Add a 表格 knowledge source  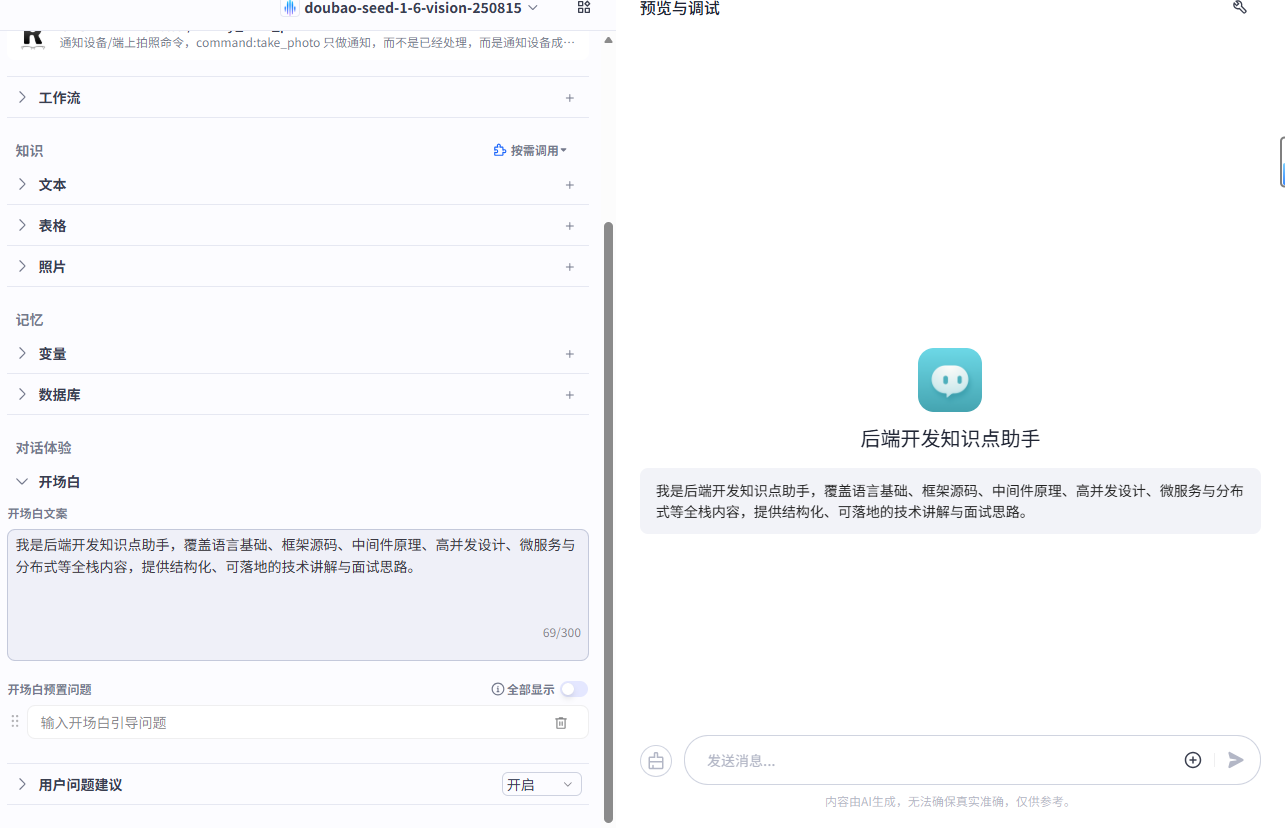point(570,225)
